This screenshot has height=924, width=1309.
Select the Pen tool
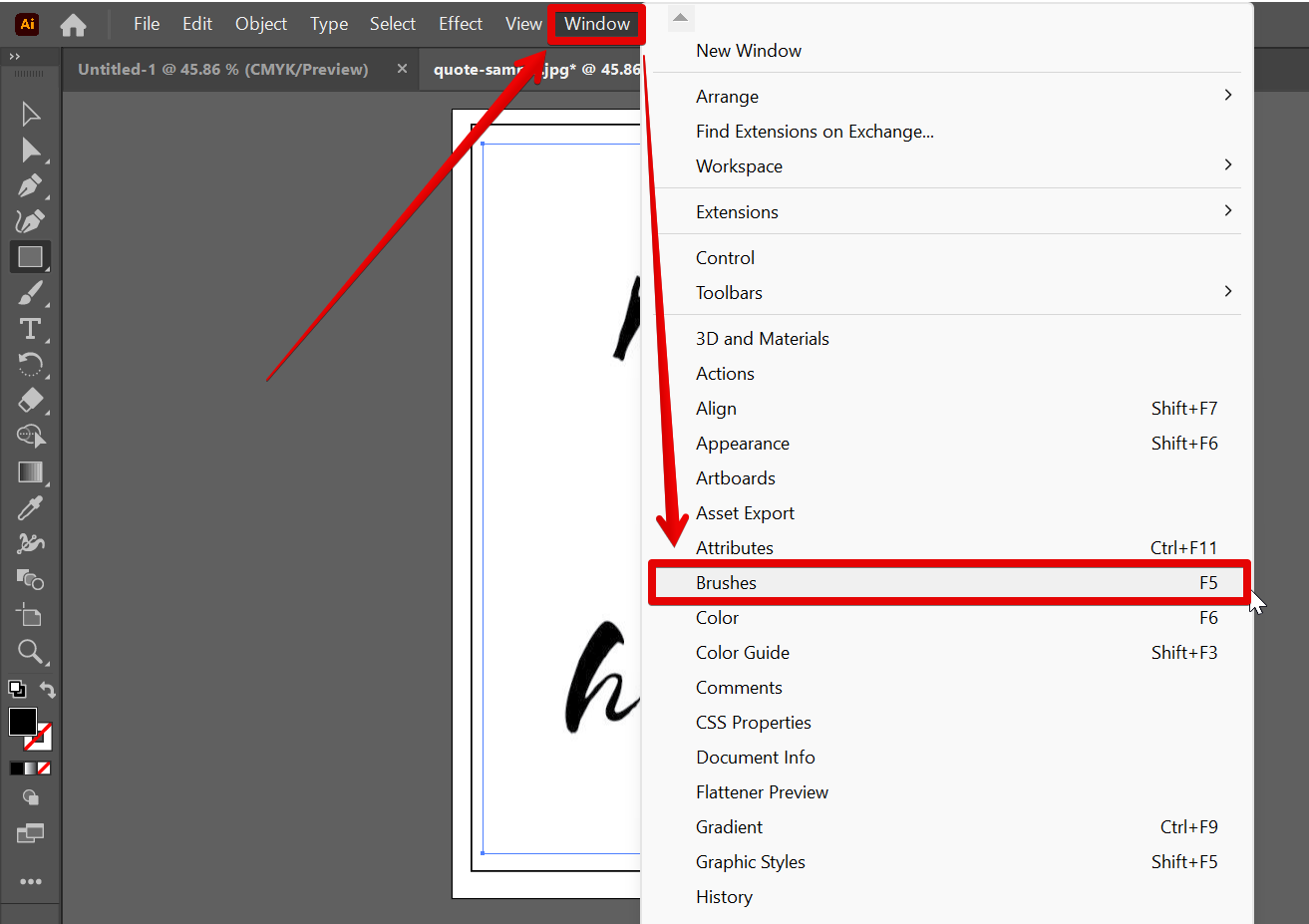click(x=30, y=185)
